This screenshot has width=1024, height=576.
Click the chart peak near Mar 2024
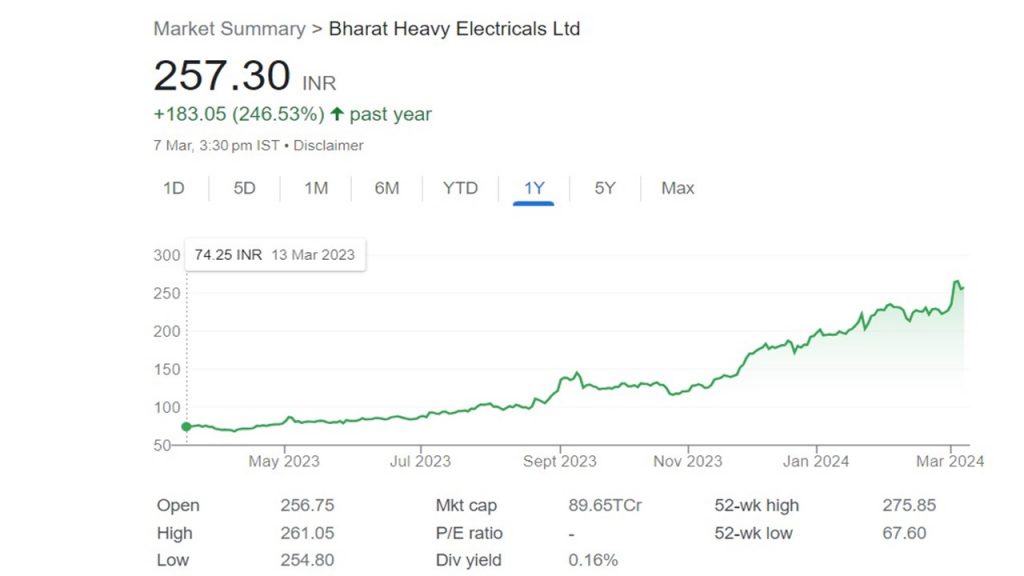click(957, 282)
